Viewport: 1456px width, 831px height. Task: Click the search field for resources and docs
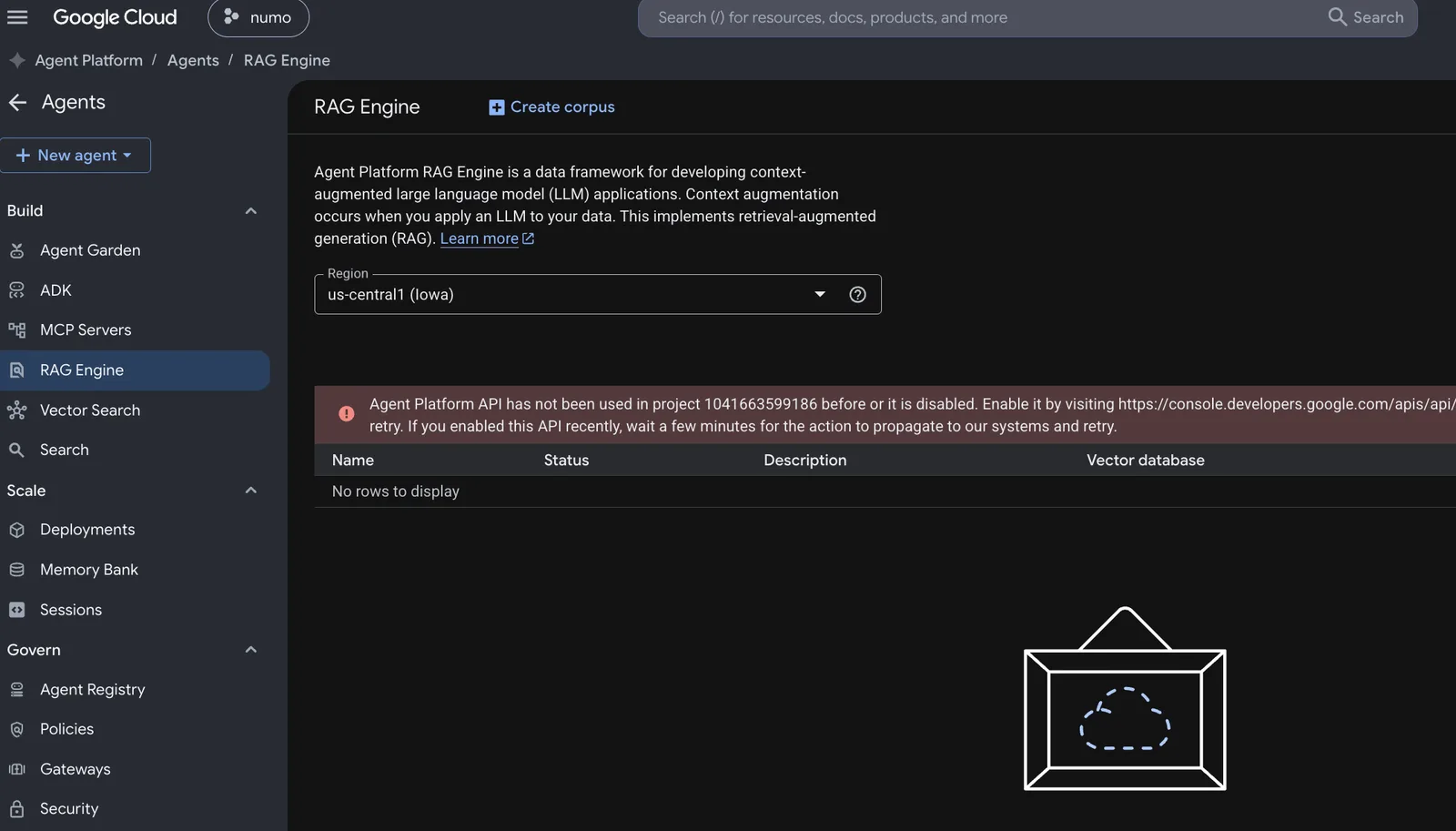tap(983, 17)
